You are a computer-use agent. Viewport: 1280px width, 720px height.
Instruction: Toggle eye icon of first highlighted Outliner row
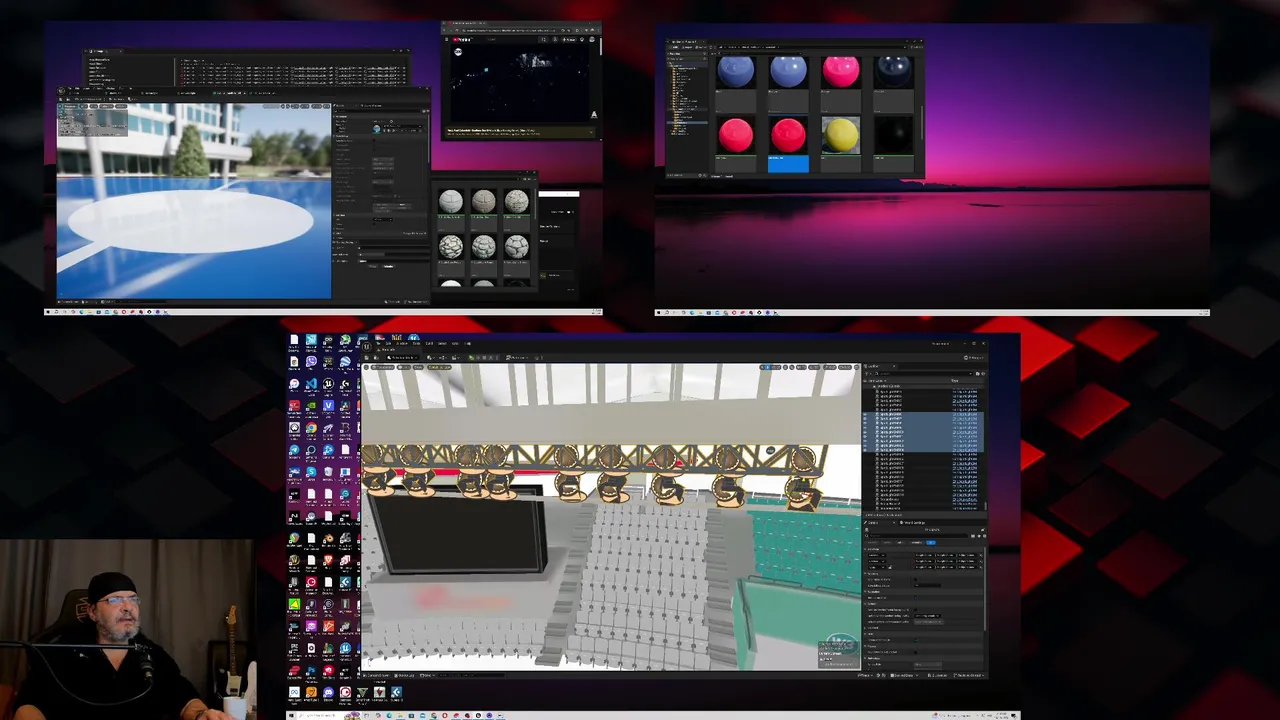pyautogui.click(x=865, y=414)
